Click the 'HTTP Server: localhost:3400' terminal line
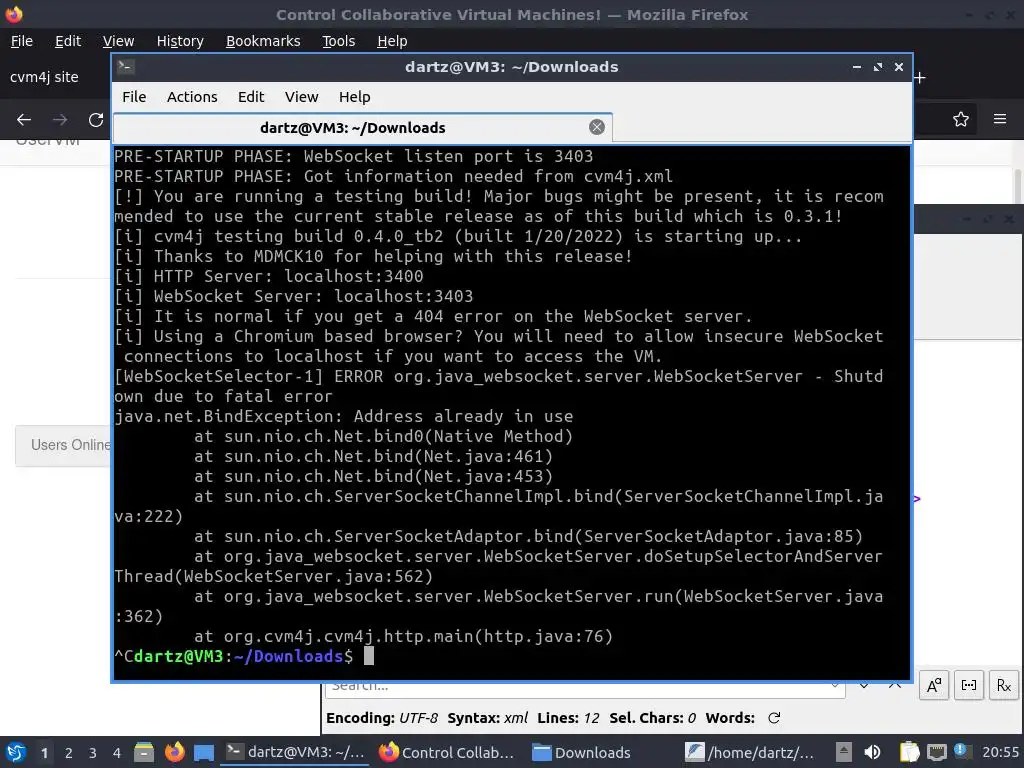This screenshot has height=768, width=1024. click(x=268, y=276)
